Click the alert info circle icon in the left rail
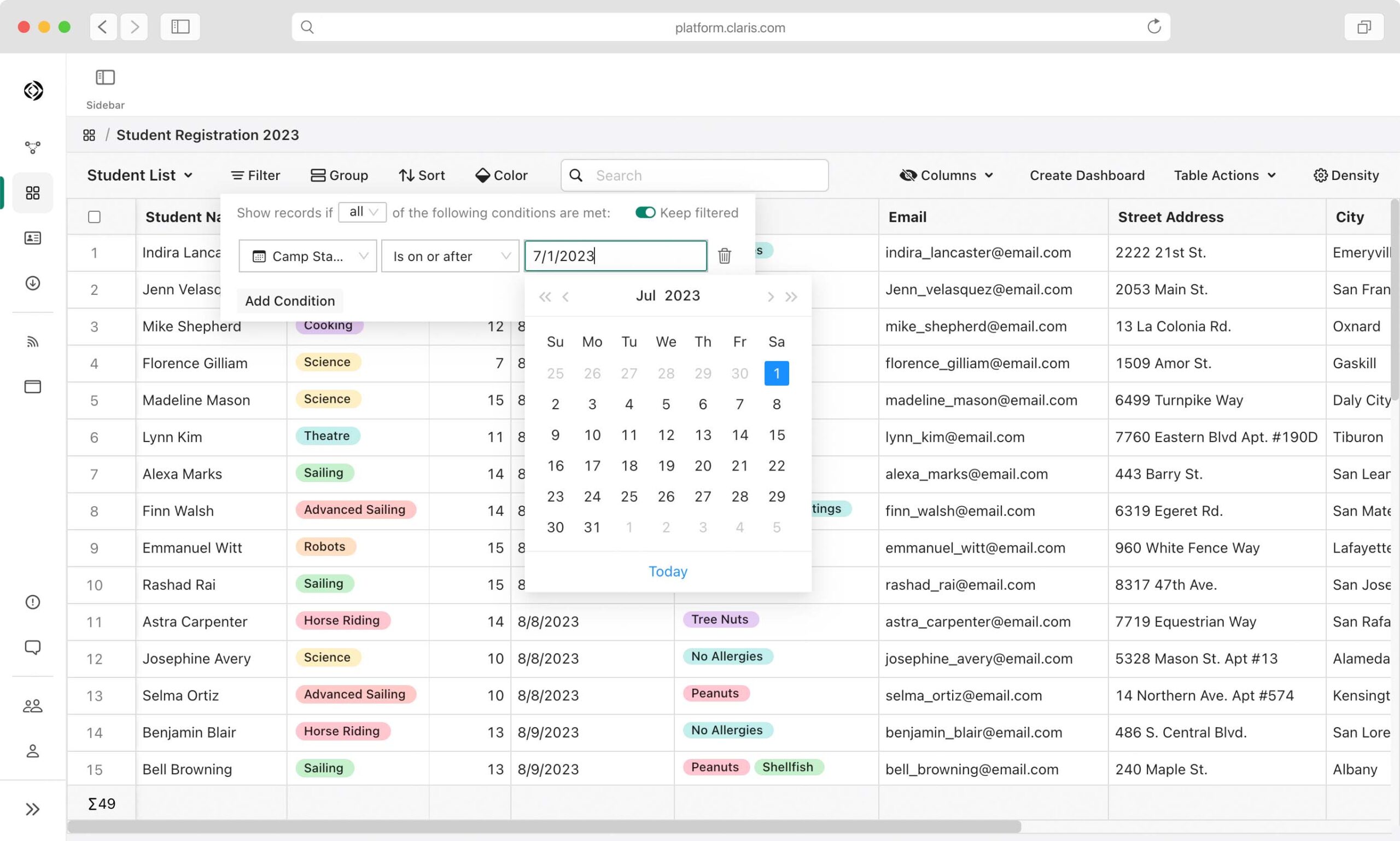The height and width of the screenshot is (841, 1400). 33,602
